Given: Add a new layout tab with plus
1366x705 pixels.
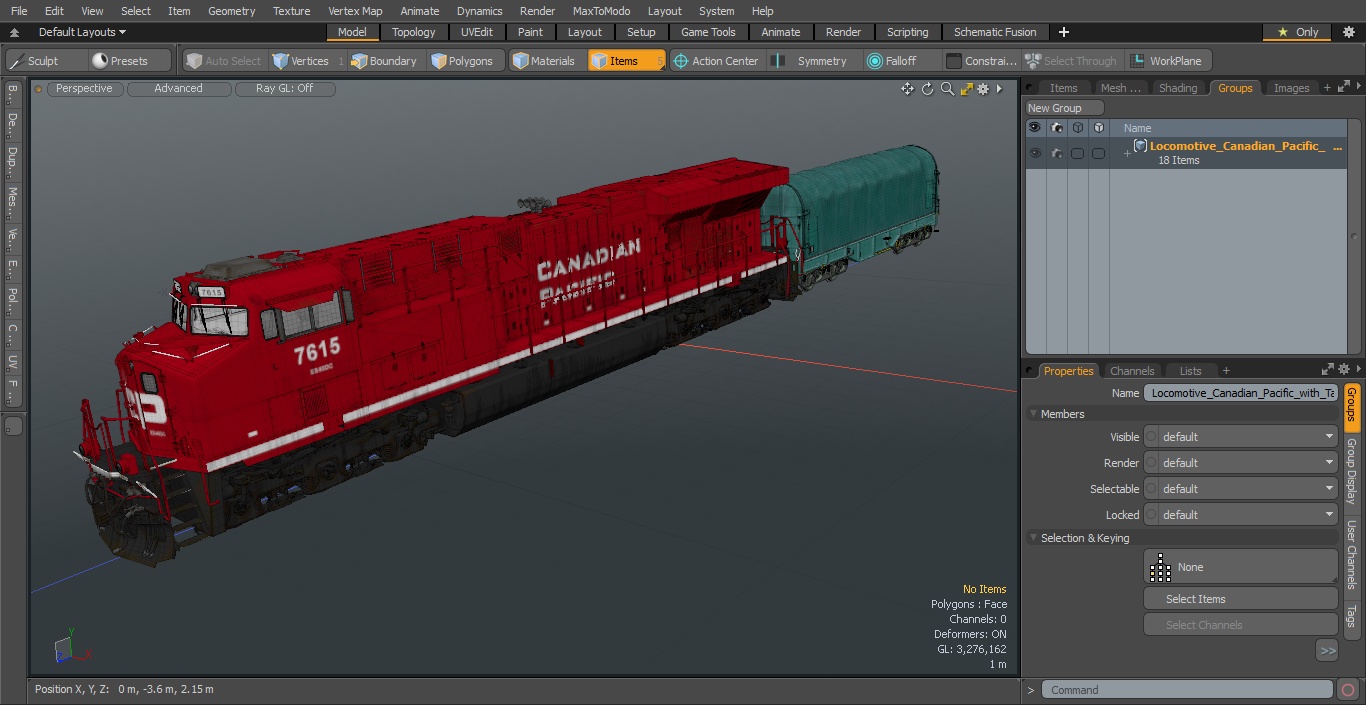Looking at the screenshot, I should click(1063, 32).
